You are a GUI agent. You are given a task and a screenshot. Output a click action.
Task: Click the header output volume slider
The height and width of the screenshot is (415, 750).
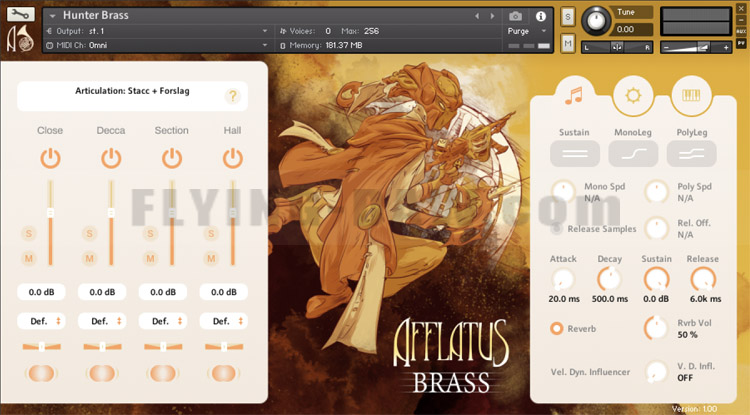[696, 47]
